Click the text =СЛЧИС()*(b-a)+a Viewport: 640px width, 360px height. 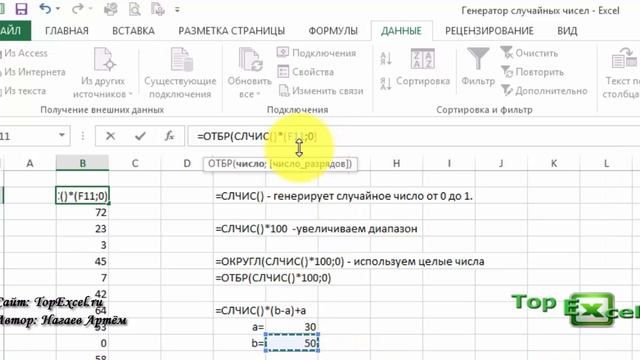[x=260, y=311]
